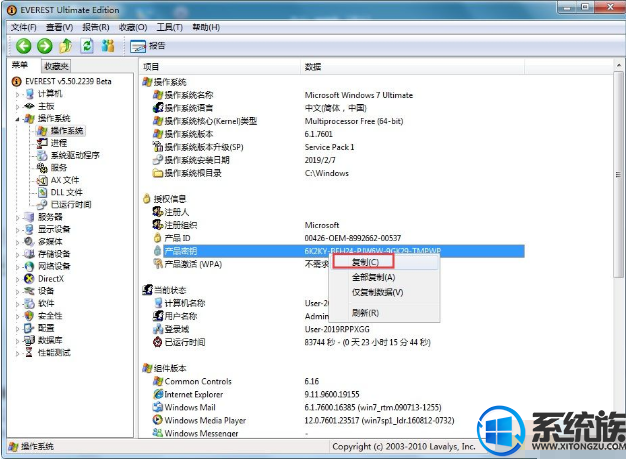Click the 存储设备 storage tree icon

(29, 254)
